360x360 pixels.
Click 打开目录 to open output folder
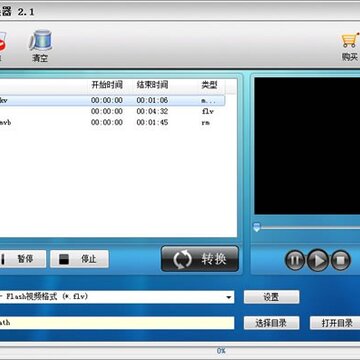(x=336, y=323)
